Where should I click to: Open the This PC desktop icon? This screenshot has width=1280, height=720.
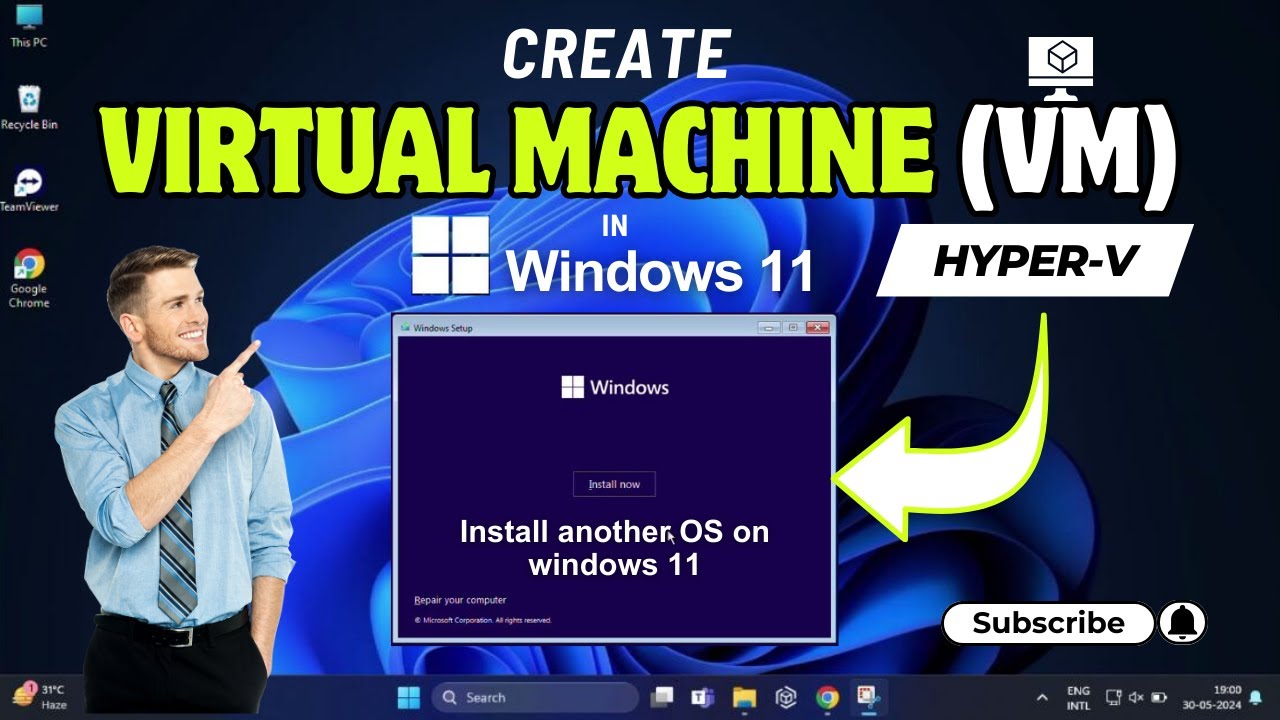tap(28, 25)
